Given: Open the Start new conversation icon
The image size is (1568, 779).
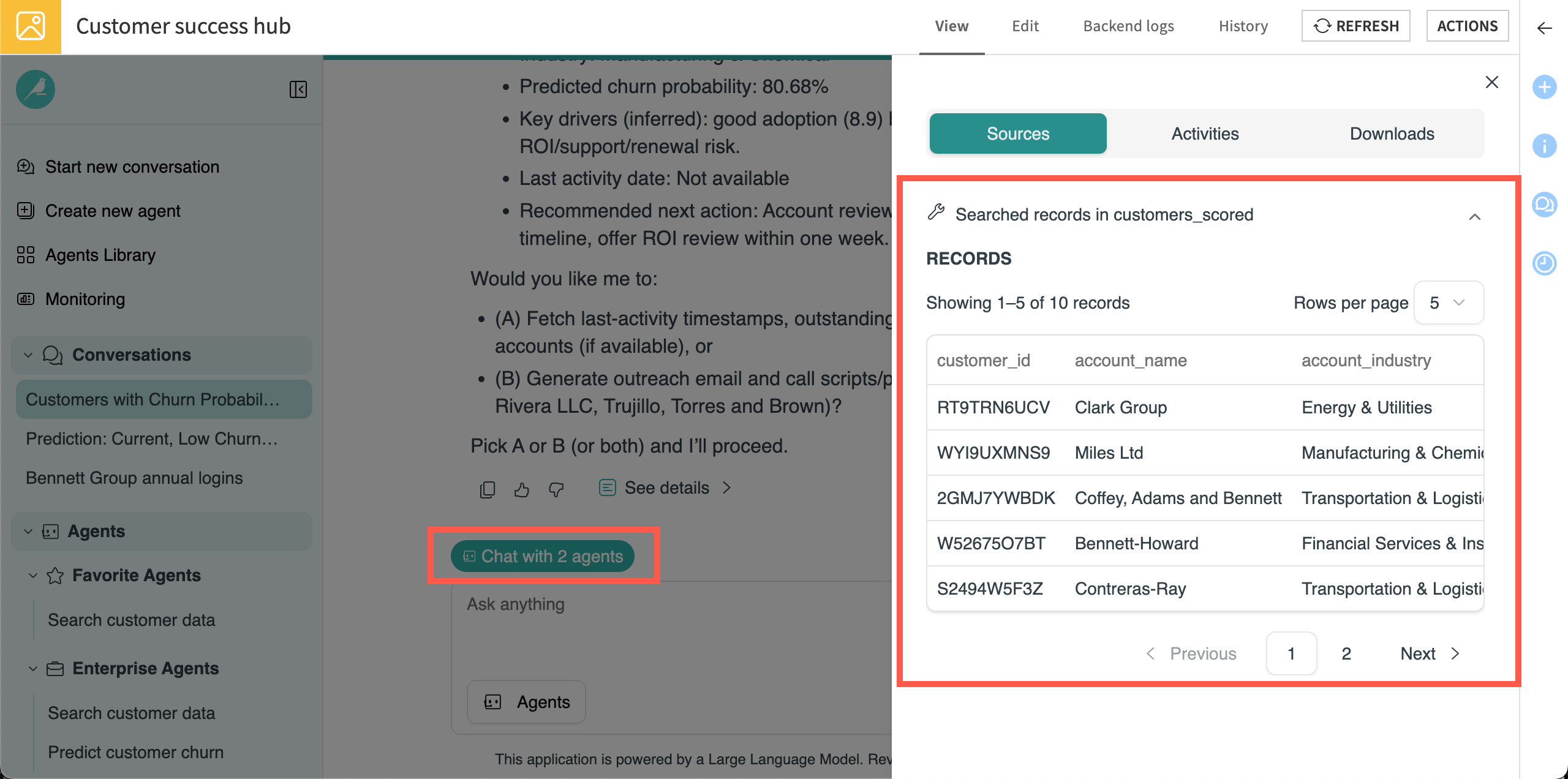Looking at the screenshot, I should pos(25,167).
